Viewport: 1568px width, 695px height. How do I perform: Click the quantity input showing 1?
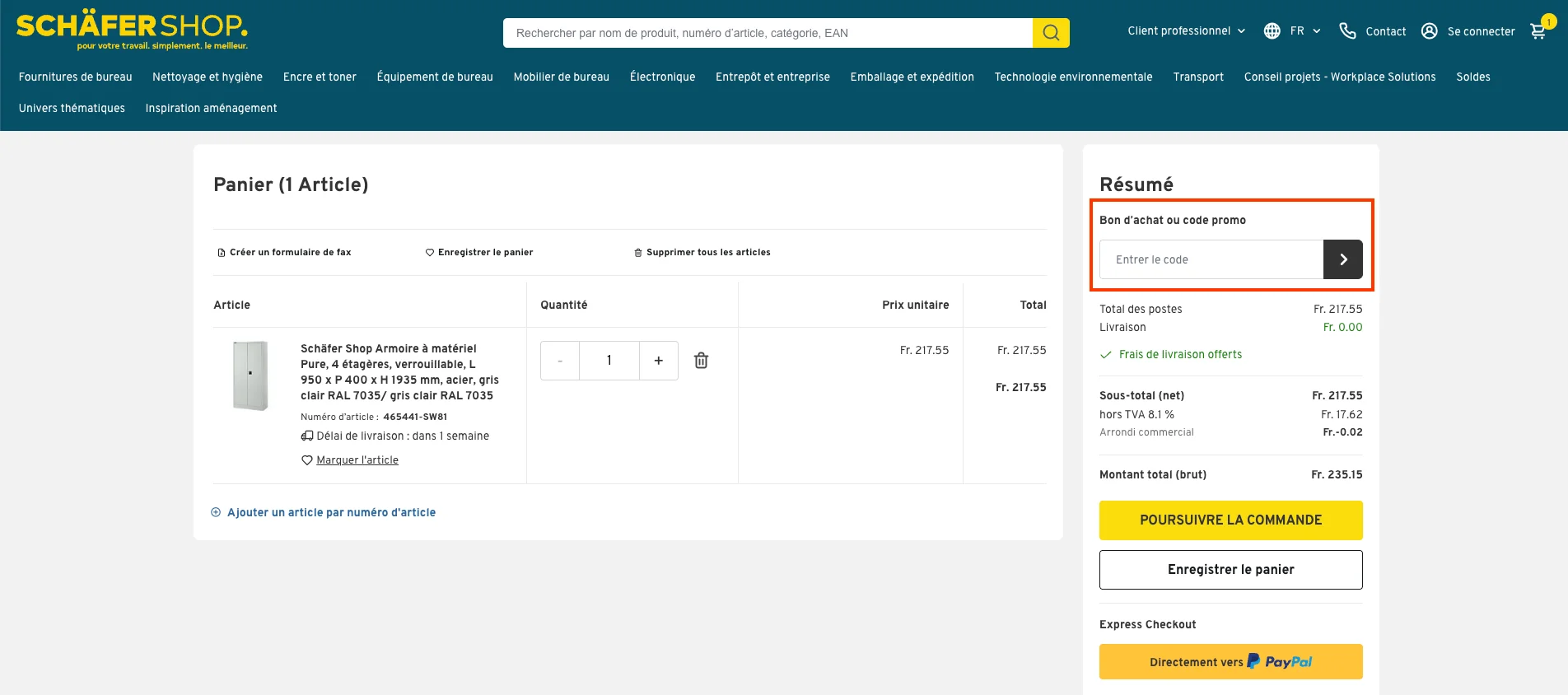click(609, 361)
